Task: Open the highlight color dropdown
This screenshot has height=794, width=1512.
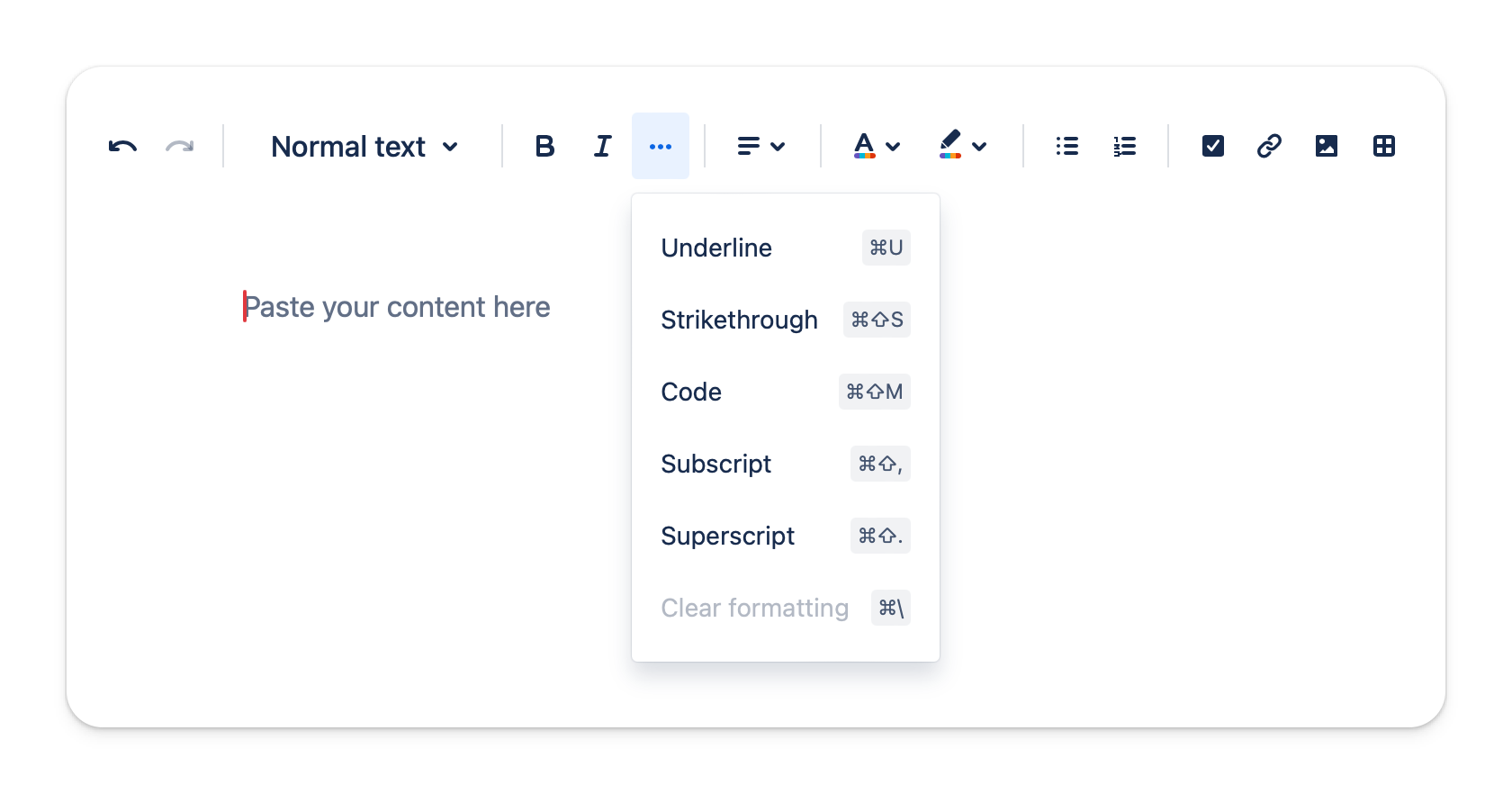Action: click(x=962, y=146)
